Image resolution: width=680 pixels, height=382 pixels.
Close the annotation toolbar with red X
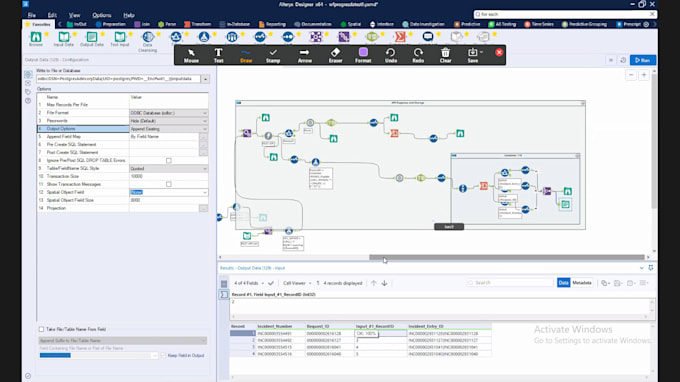coord(499,52)
